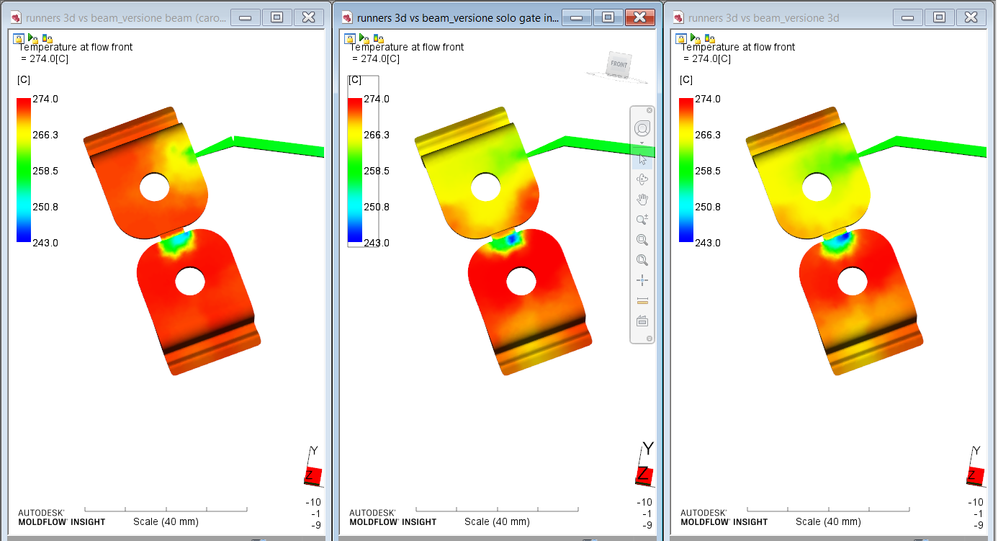This screenshot has width=998, height=541.
Task: Click the 'Scale (40 mm)' label in right window
Action: coord(828,521)
